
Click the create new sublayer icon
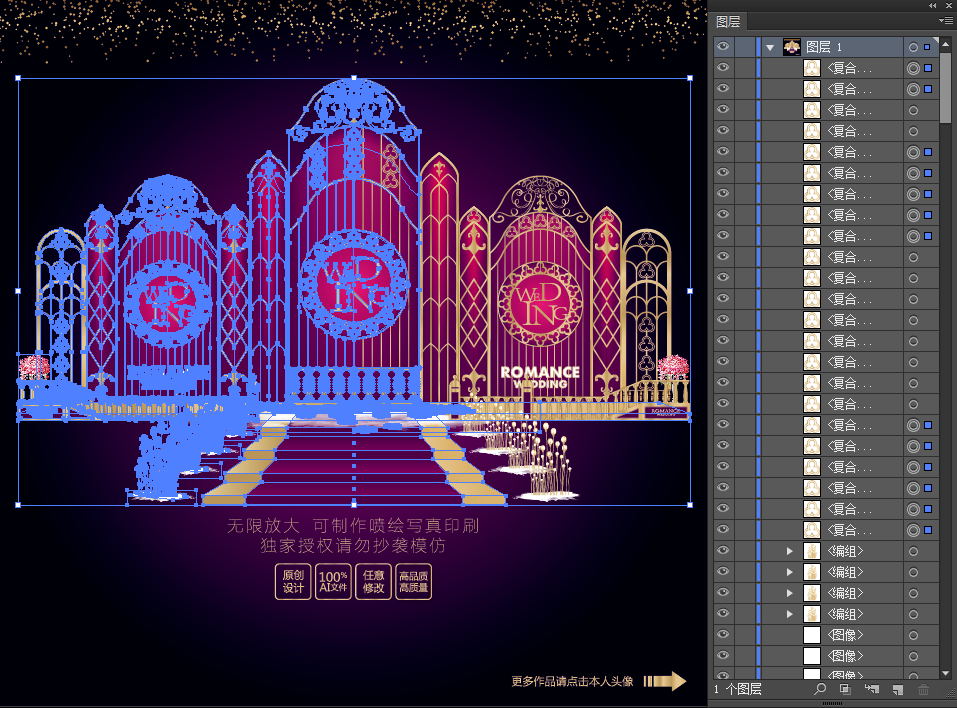point(872,689)
